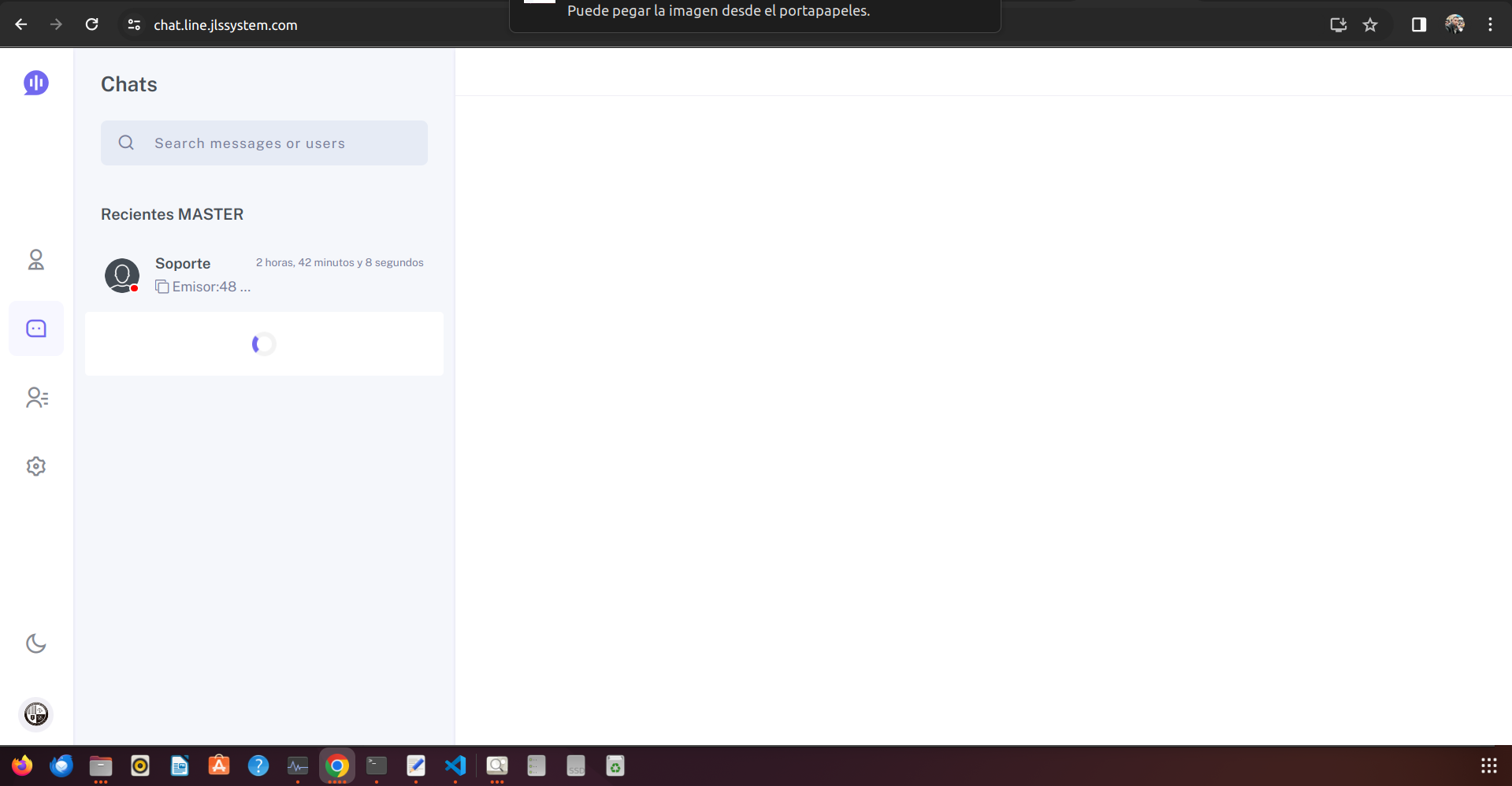
Task: Open site information icon in address bar
Action: [134, 24]
